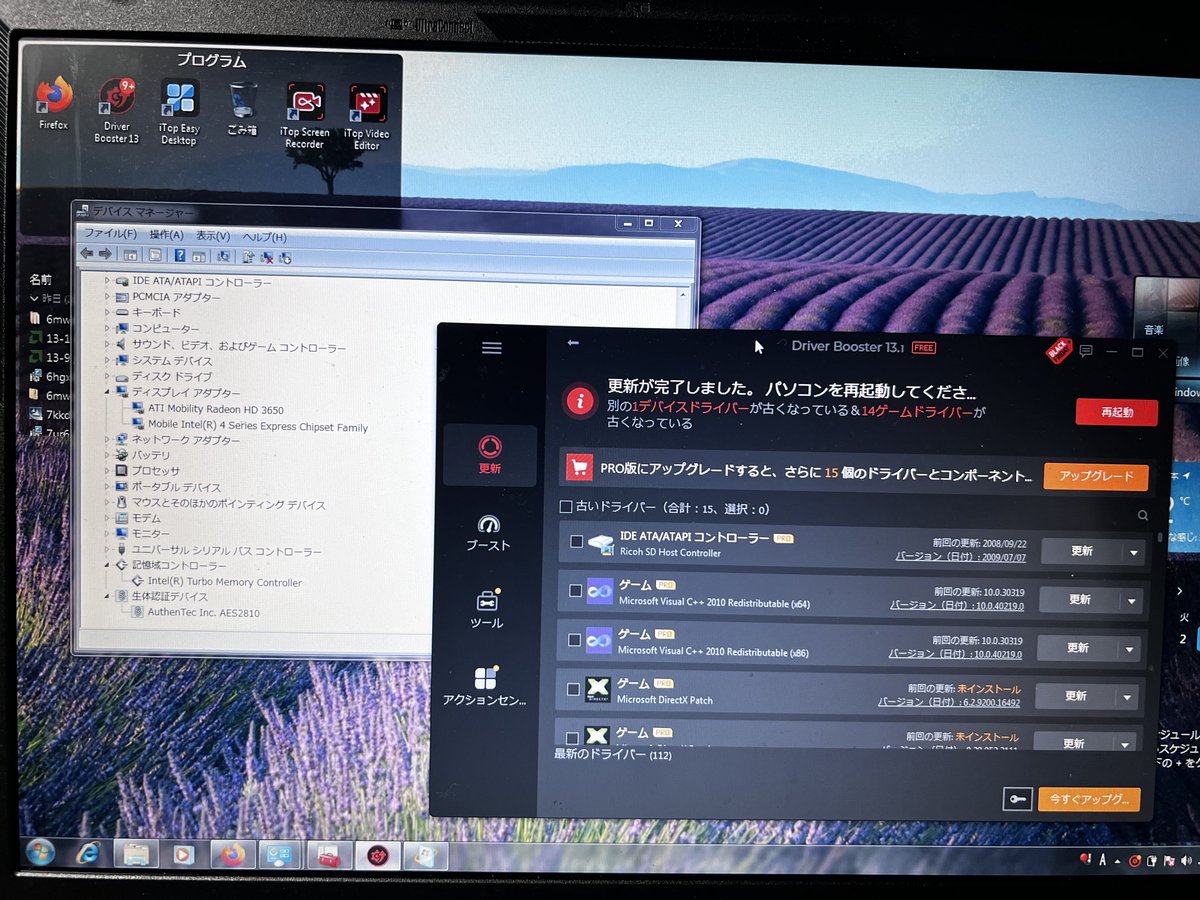Expand IDE ATA/ATAPI コントローラー tree node

[109, 282]
